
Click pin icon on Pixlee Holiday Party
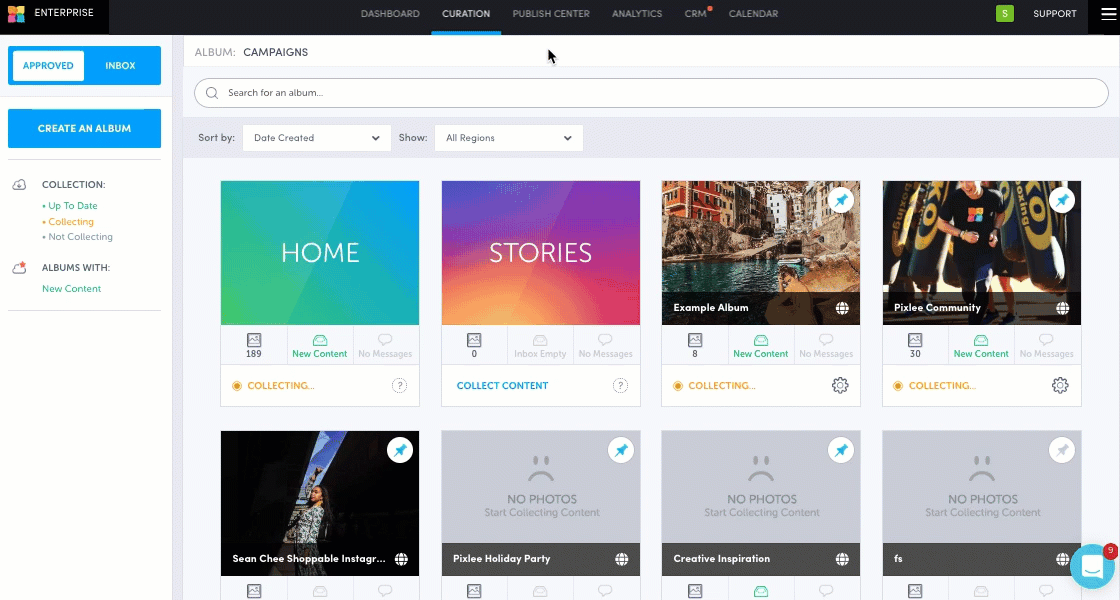click(x=621, y=451)
